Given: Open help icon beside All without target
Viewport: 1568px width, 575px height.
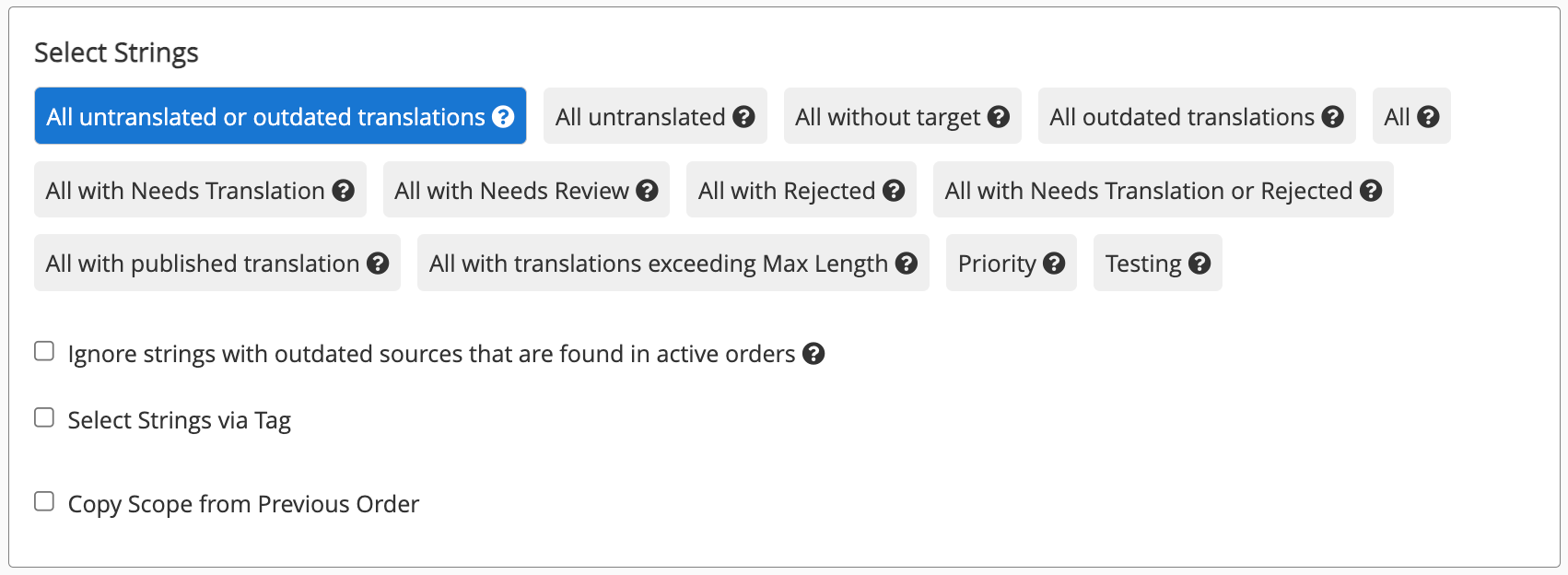Looking at the screenshot, I should coord(999,117).
